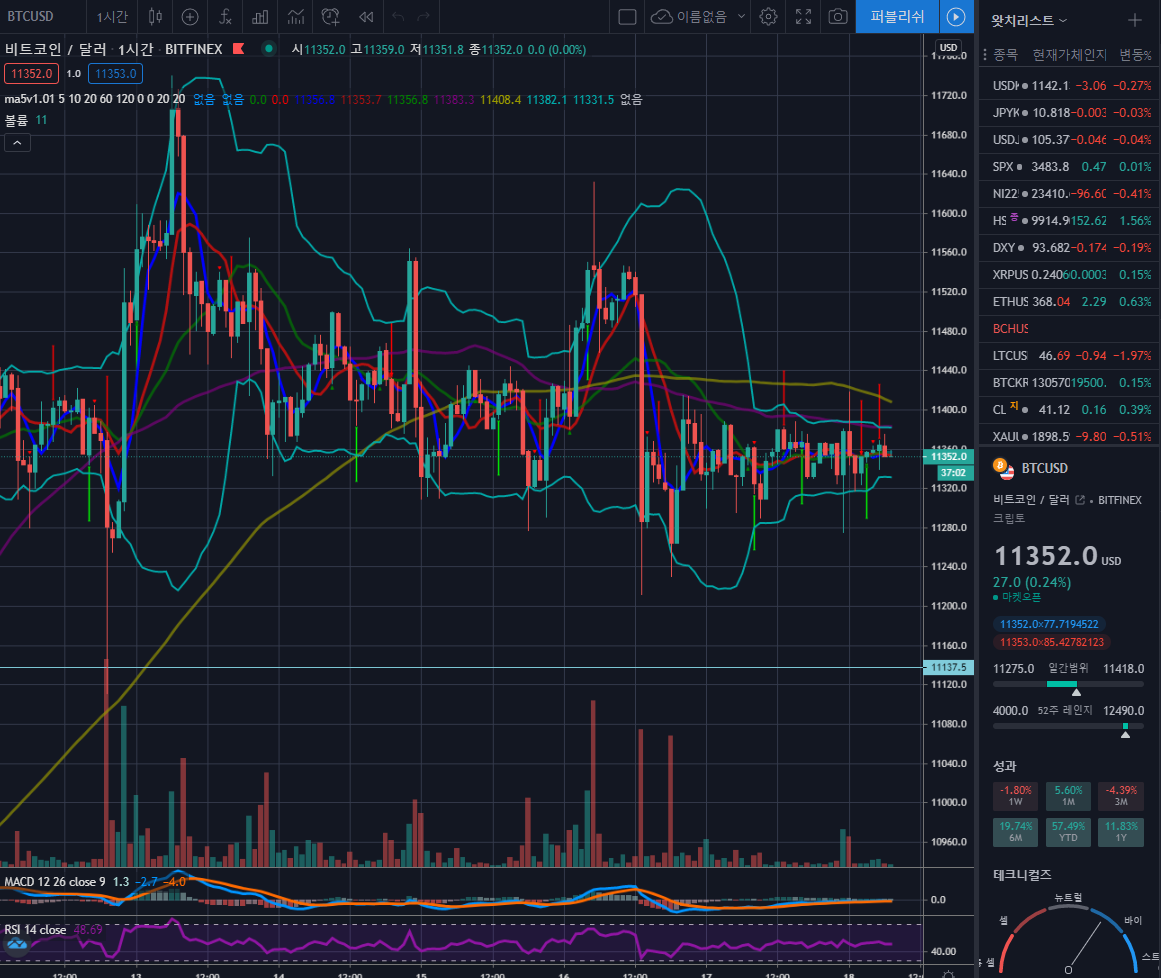Click the red flag next to BITFINEX
The image size is (1161, 978).
238,49
